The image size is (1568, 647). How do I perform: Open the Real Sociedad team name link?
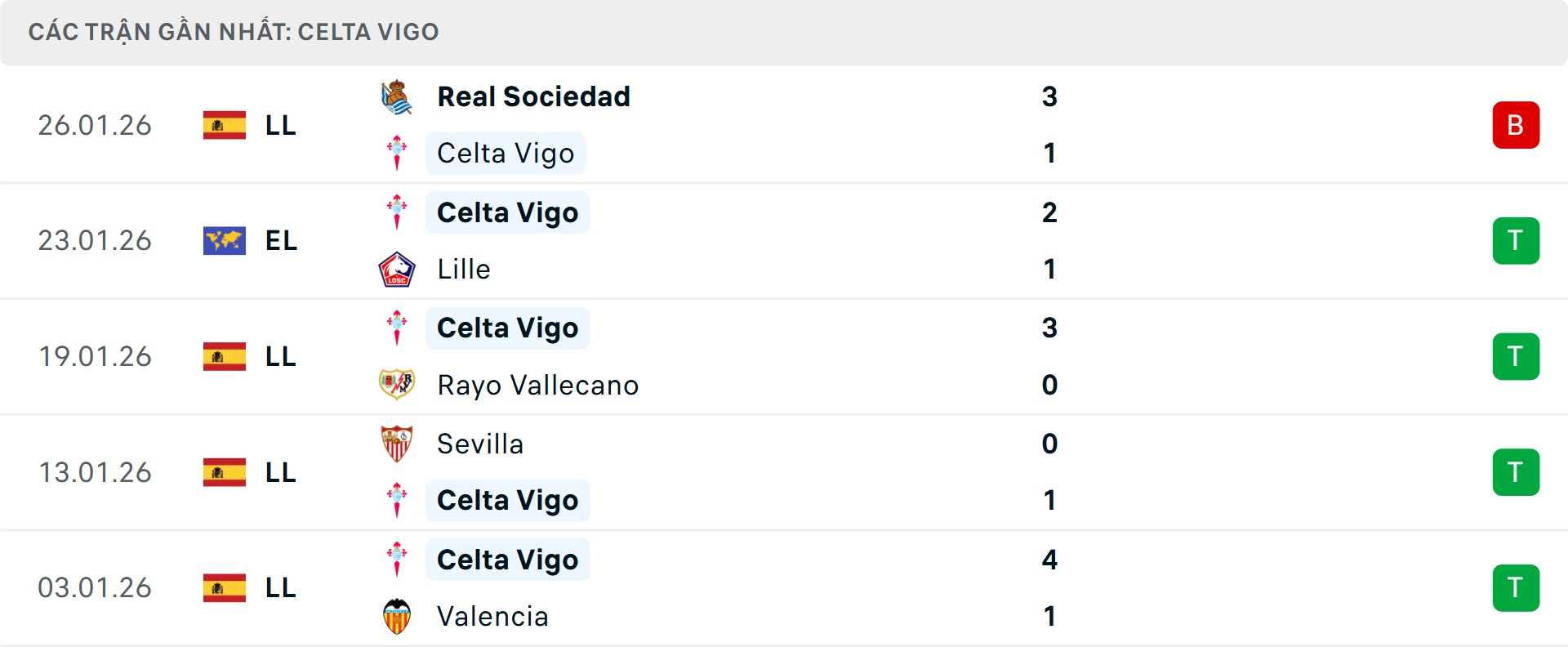(x=534, y=96)
